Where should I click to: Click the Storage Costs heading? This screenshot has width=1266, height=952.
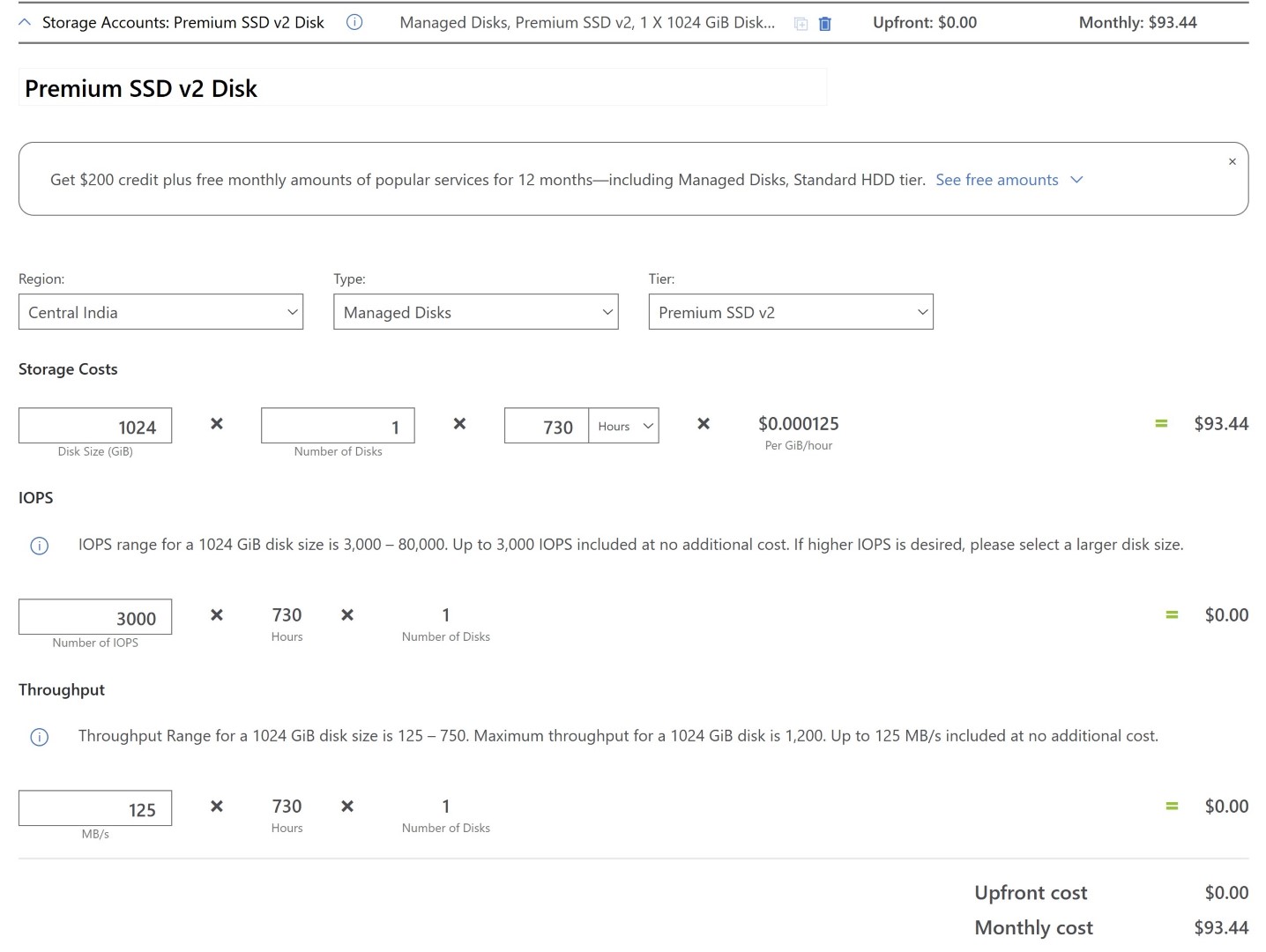click(68, 369)
